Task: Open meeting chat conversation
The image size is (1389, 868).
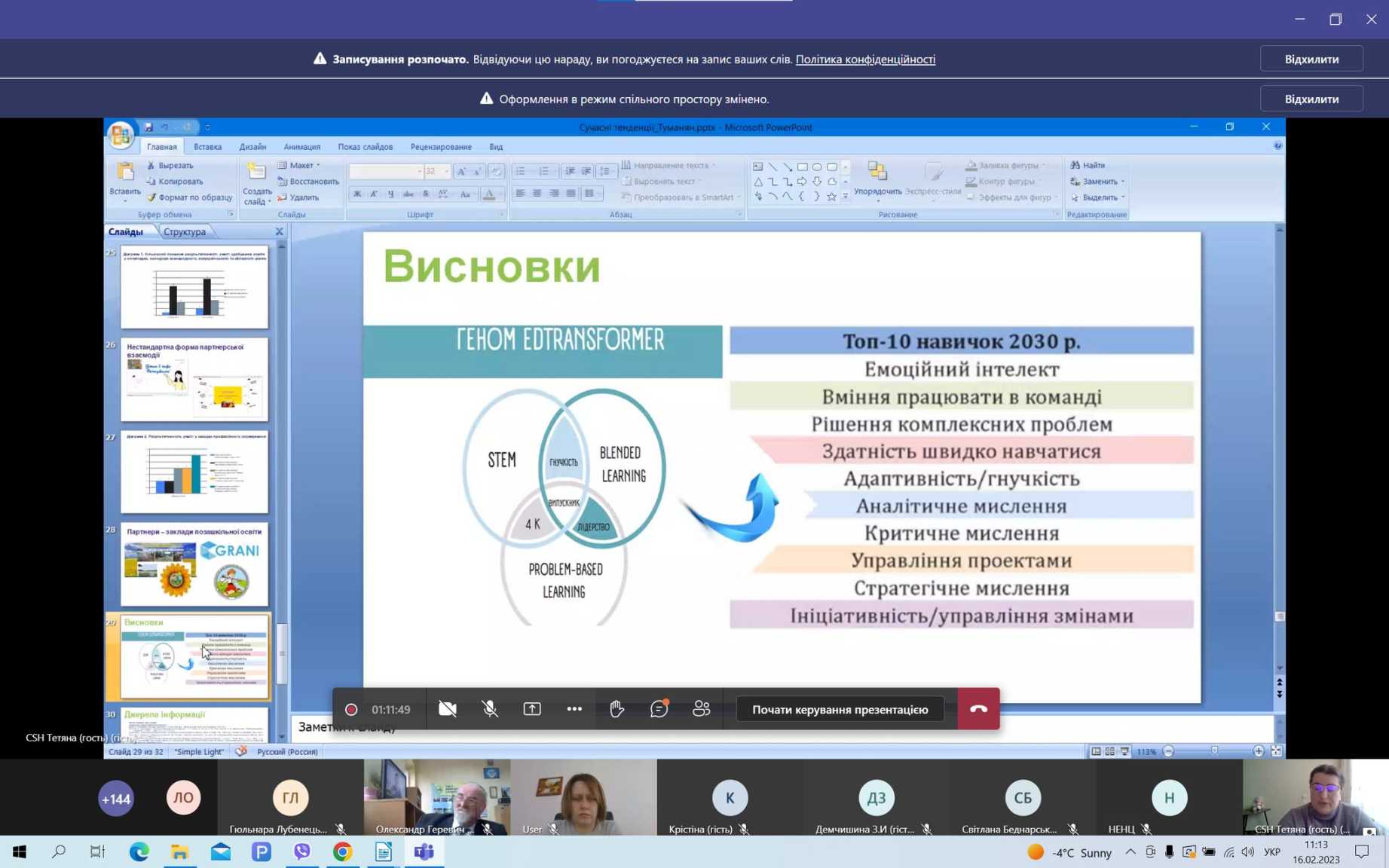Action: coord(659,709)
